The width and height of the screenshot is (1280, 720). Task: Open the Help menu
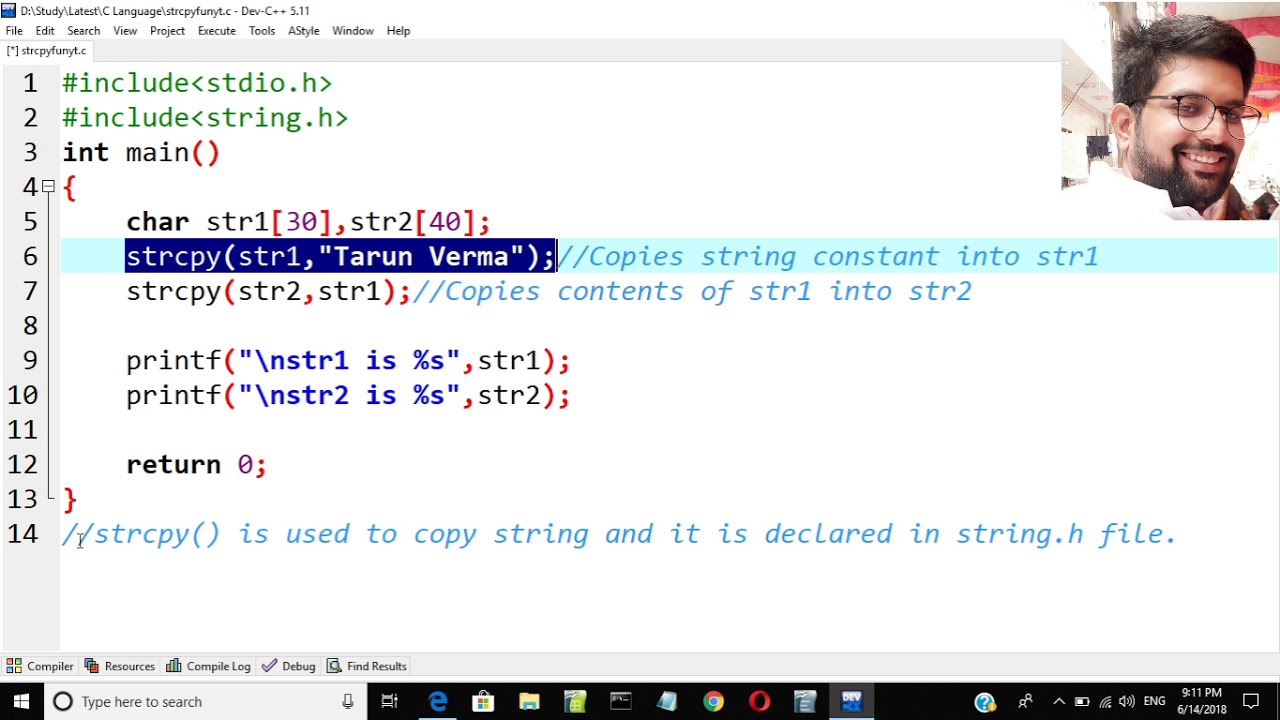coord(398,31)
